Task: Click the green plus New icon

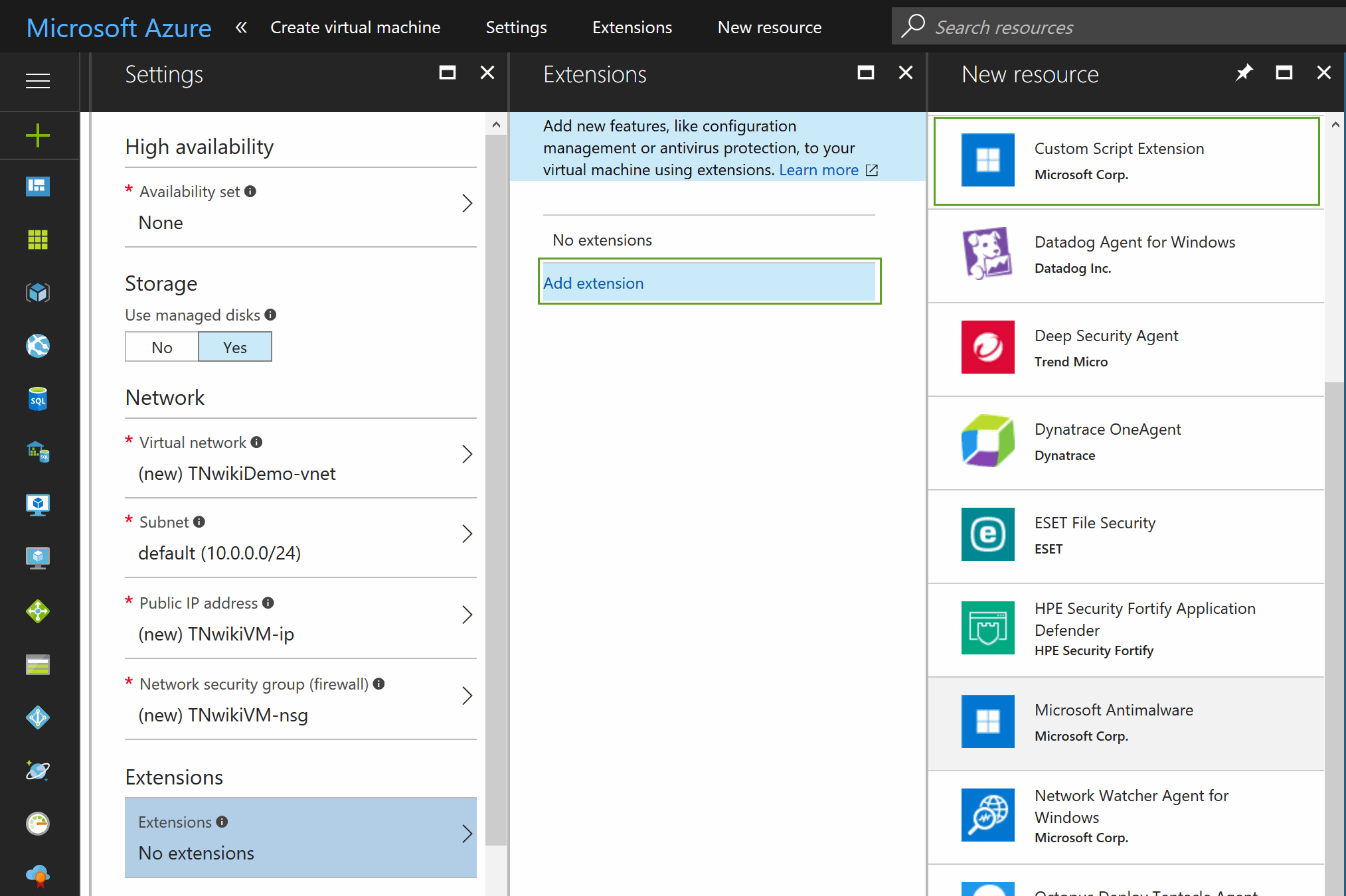Action: 38,135
